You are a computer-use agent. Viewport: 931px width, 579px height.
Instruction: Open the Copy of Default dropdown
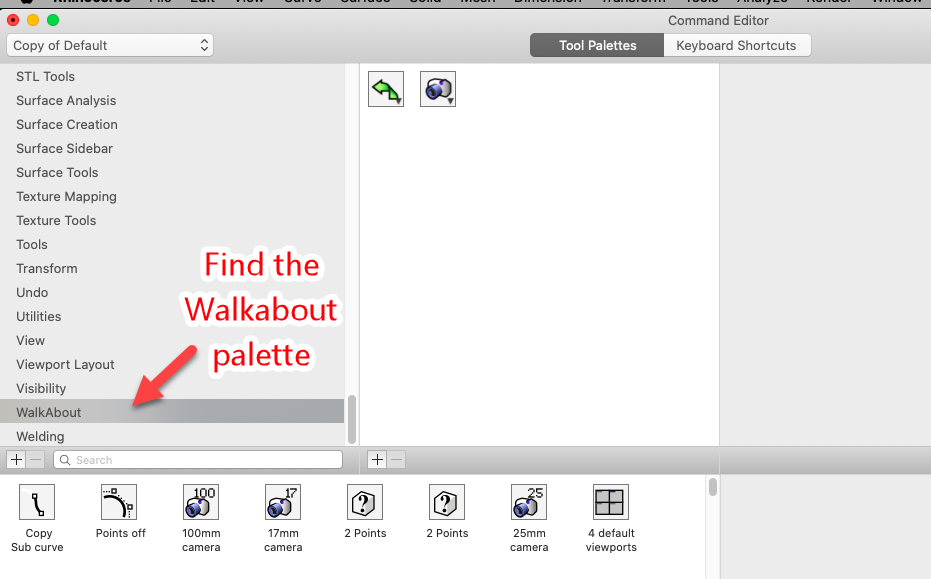pyautogui.click(x=110, y=45)
